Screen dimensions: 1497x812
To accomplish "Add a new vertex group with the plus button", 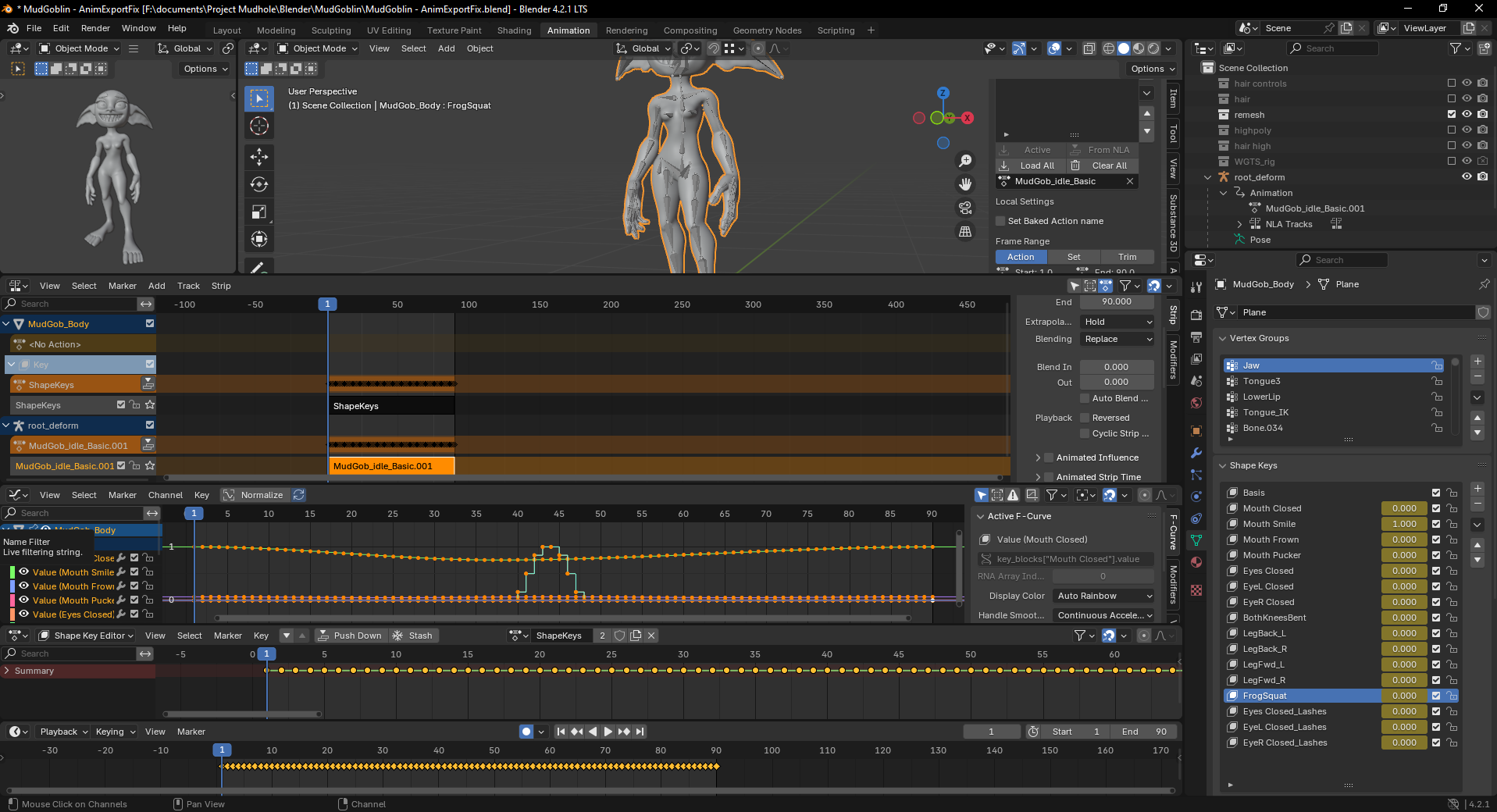I will pyautogui.click(x=1477, y=361).
